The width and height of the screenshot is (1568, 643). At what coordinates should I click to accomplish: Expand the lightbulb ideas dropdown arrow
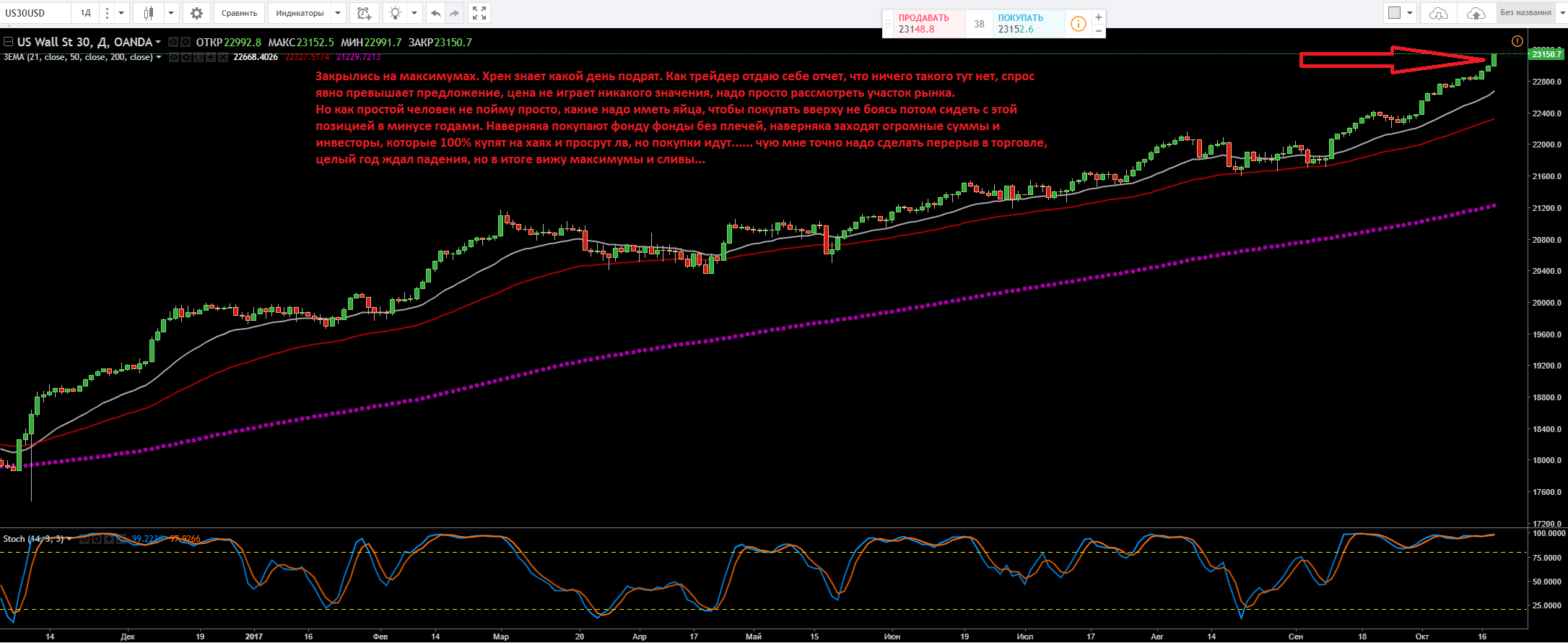(414, 13)
